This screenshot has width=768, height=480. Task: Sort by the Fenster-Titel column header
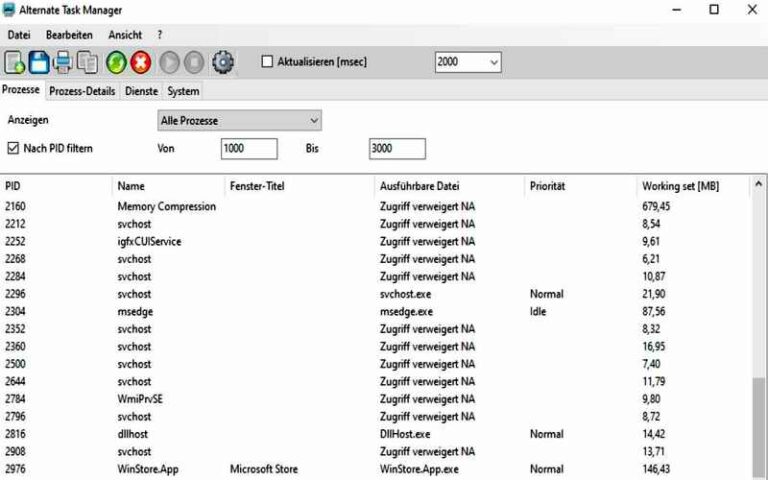299,186
